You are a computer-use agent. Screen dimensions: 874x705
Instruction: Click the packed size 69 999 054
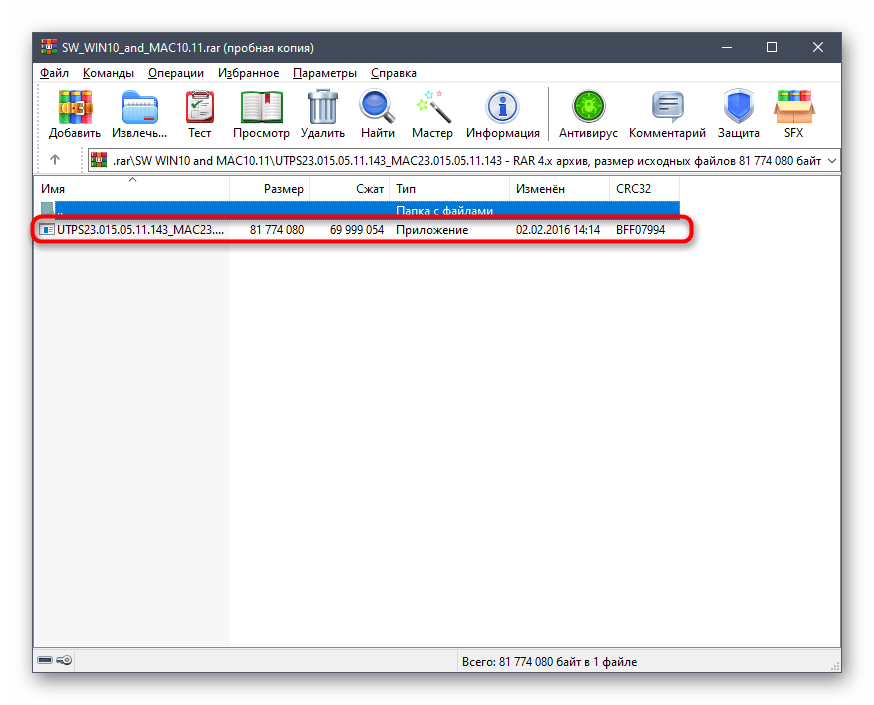pos(357,230)
